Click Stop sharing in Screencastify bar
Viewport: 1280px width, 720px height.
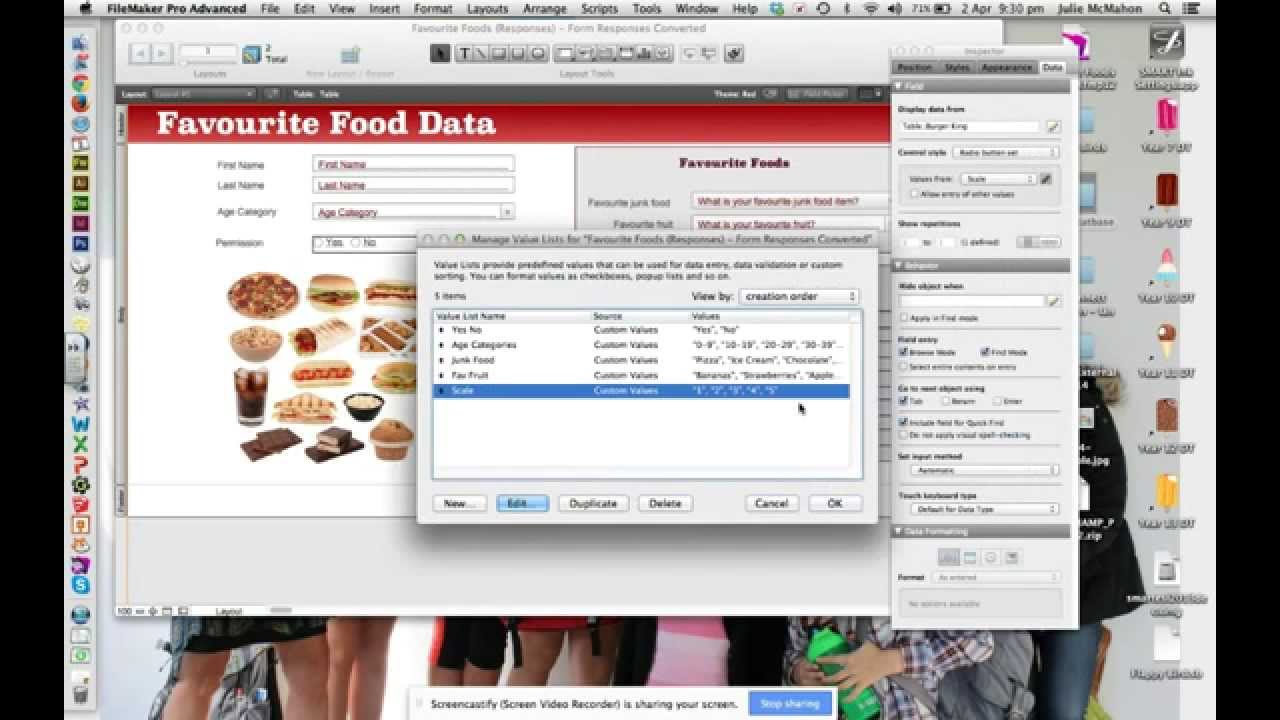tap(790, 704)
